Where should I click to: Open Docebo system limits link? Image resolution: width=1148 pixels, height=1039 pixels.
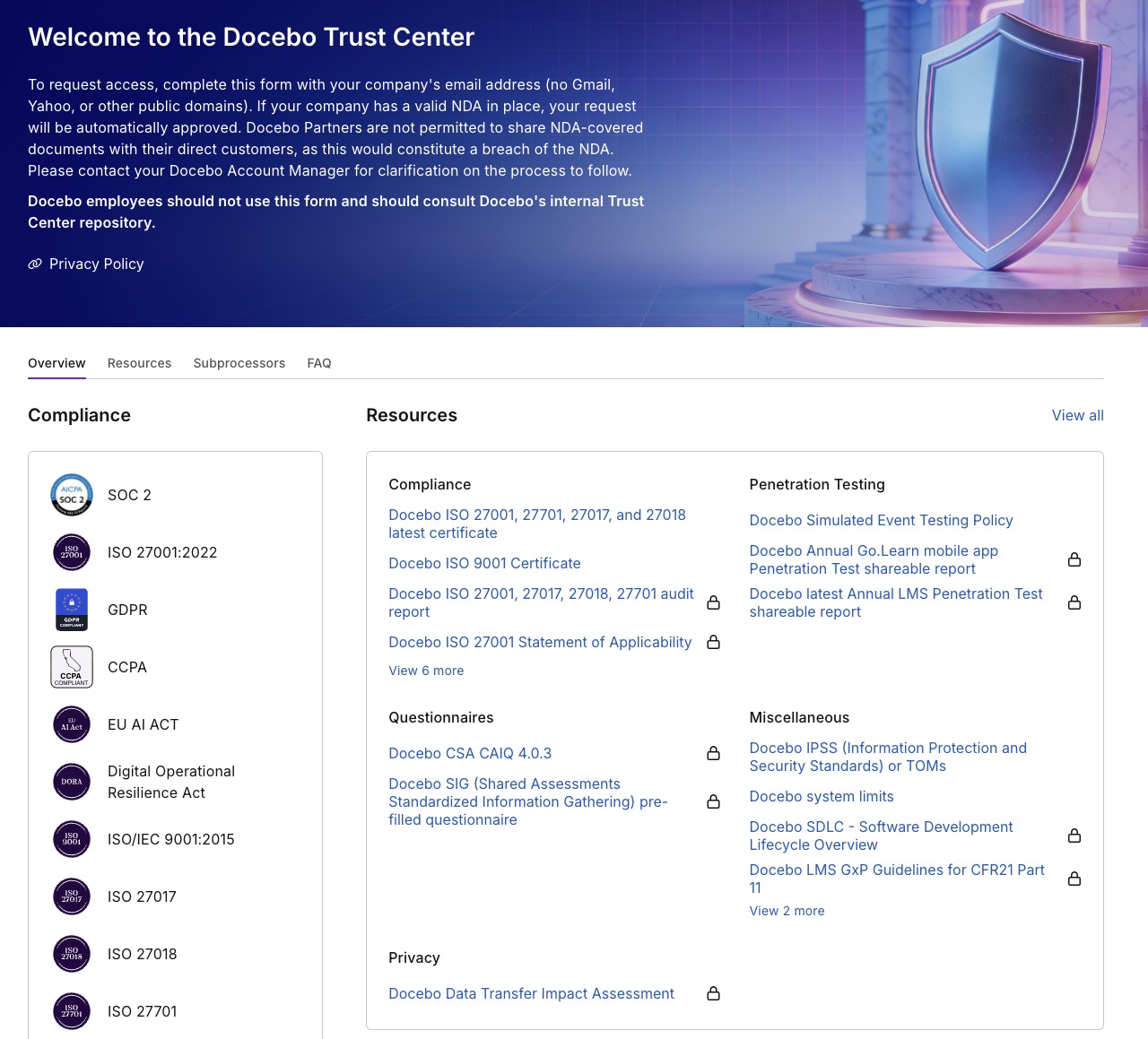click(x=822, y=796)
